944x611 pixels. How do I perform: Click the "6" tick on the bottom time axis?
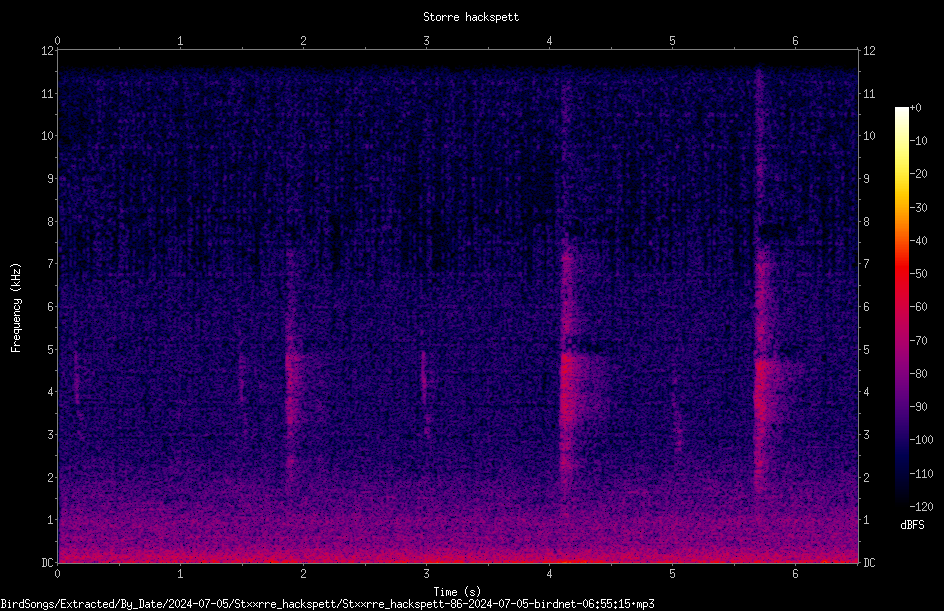point(795,574)
